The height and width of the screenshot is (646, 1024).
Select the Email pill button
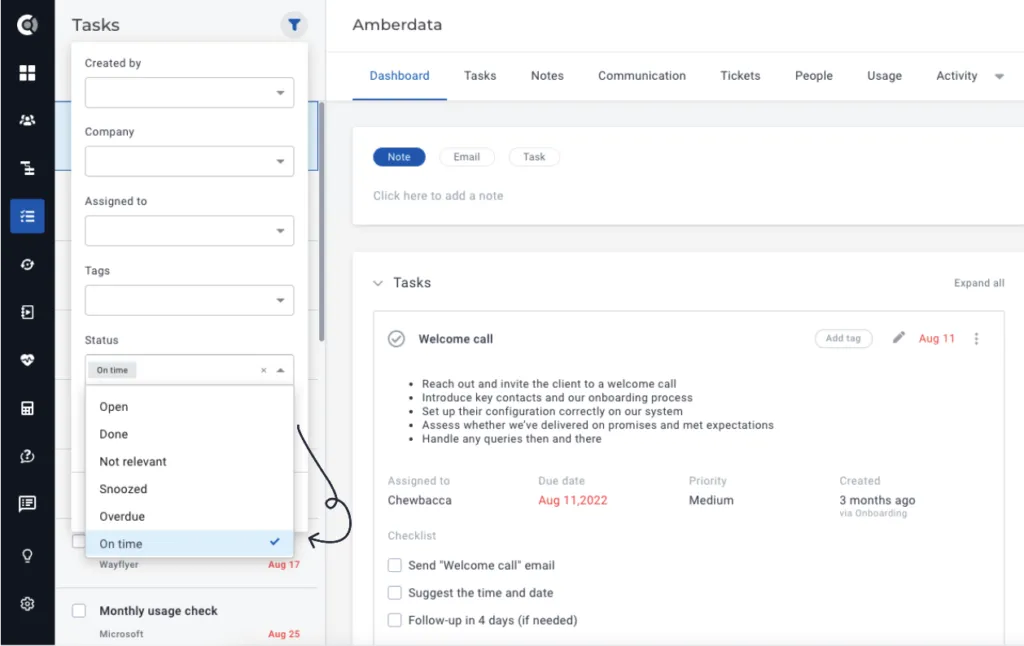click(x=466, y=157)
